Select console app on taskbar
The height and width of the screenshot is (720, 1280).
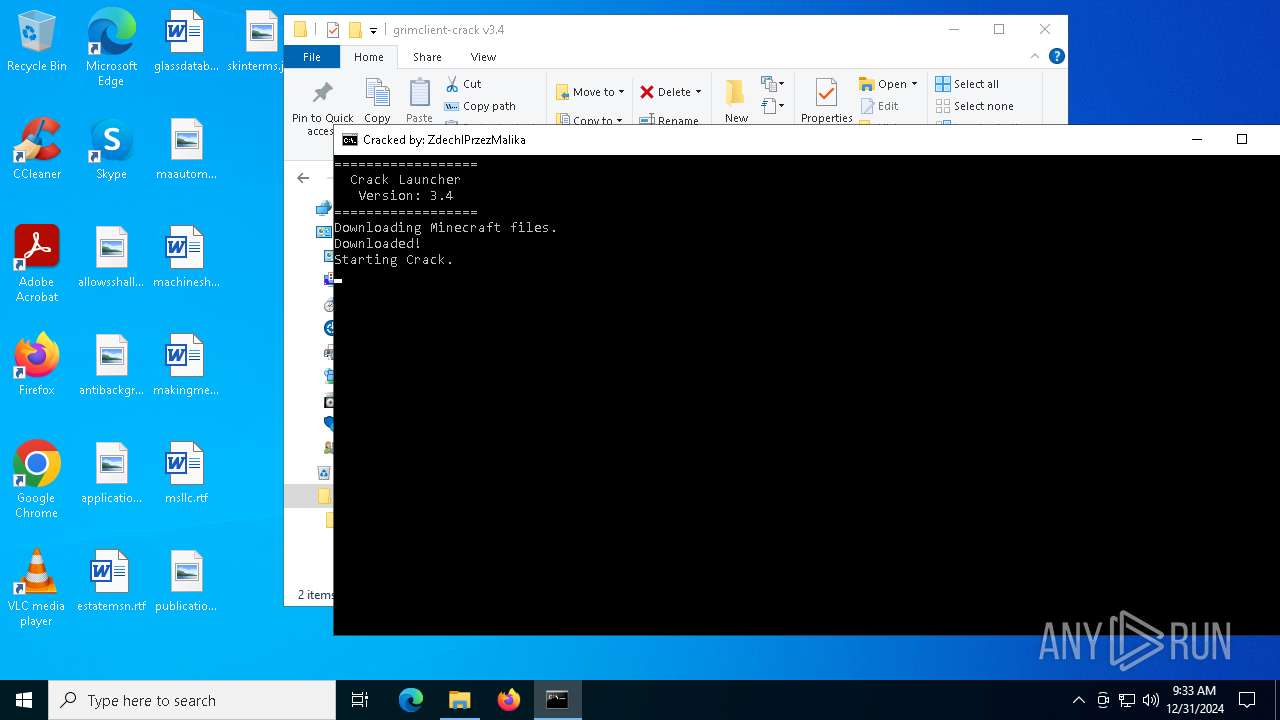[557, 700]
